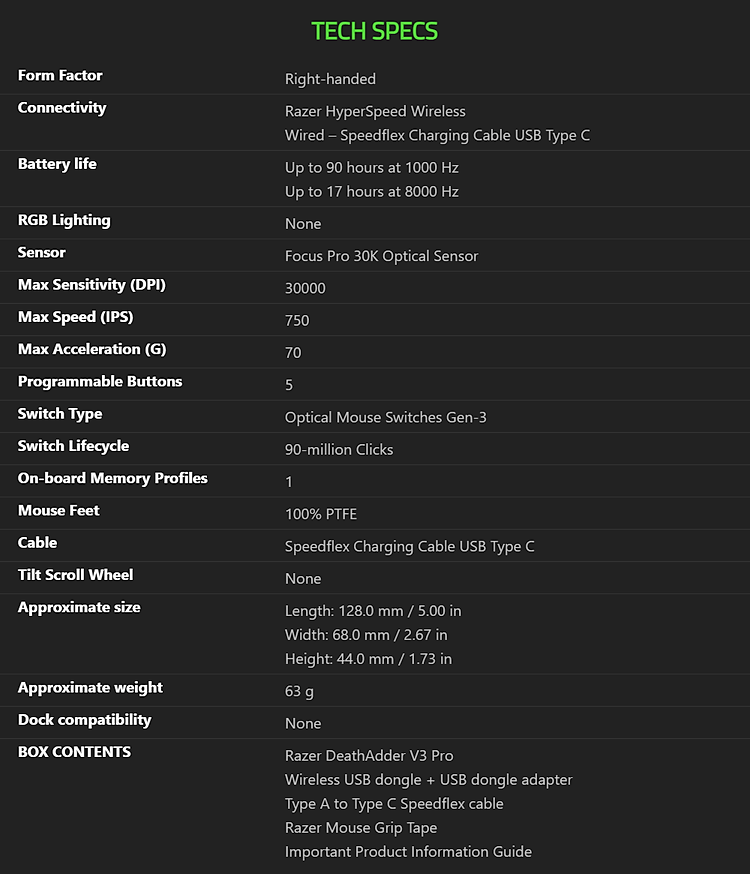
Task: Click the Max Speed value 750
Action: coord(297,320)
